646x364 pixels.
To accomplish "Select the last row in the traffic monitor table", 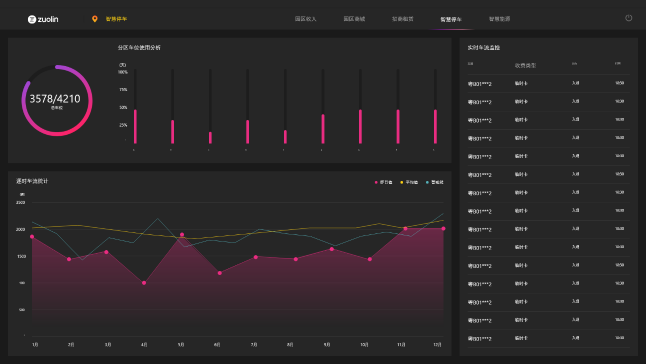I will (x=548, y=338).
